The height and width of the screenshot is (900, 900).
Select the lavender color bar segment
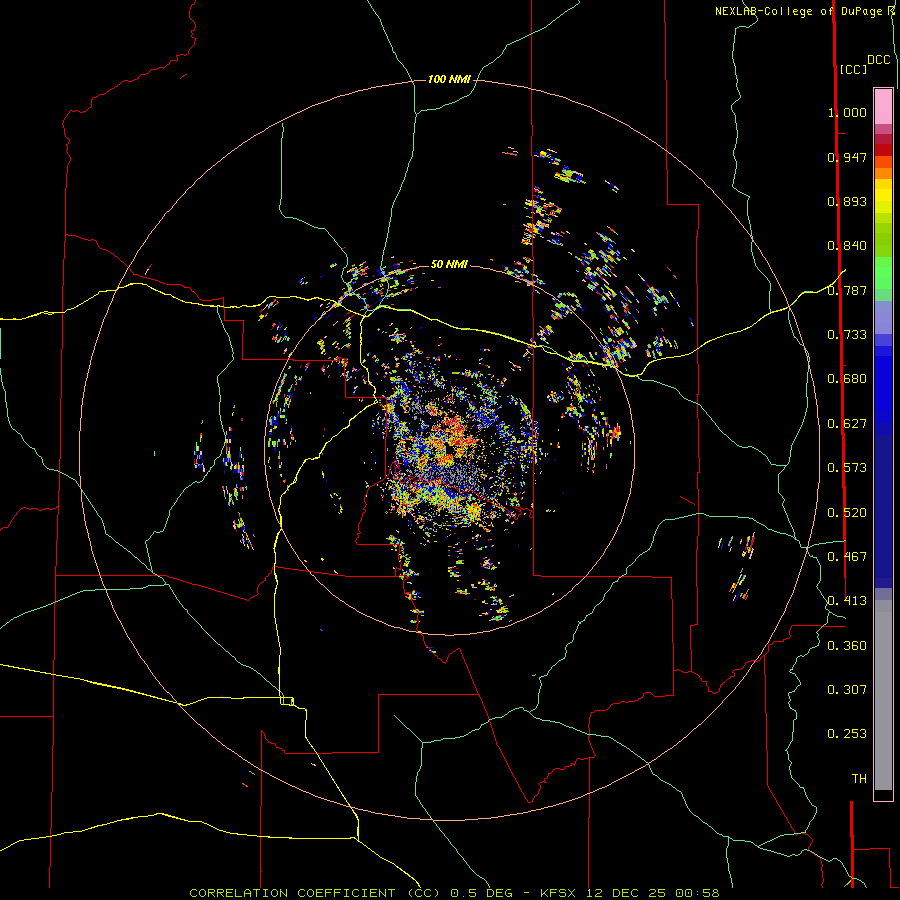pyautogui.click(x=883, y=317)
